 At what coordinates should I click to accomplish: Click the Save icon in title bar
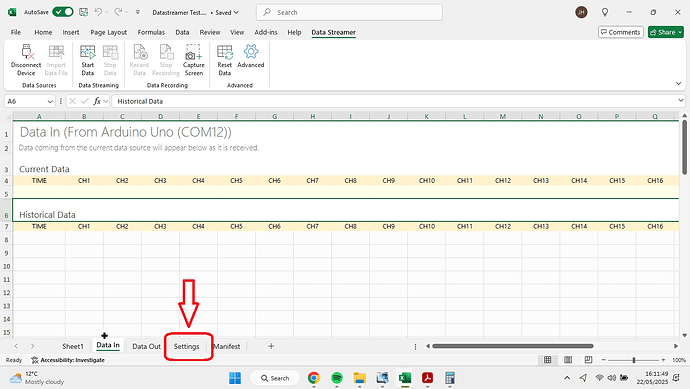[x=84, y=12]
